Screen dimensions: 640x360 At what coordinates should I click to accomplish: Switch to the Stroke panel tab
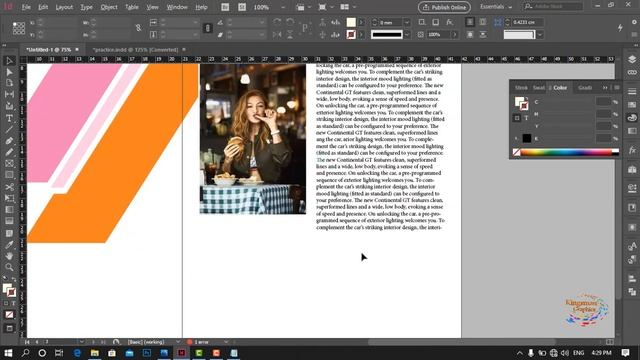[x=521, y=88]
